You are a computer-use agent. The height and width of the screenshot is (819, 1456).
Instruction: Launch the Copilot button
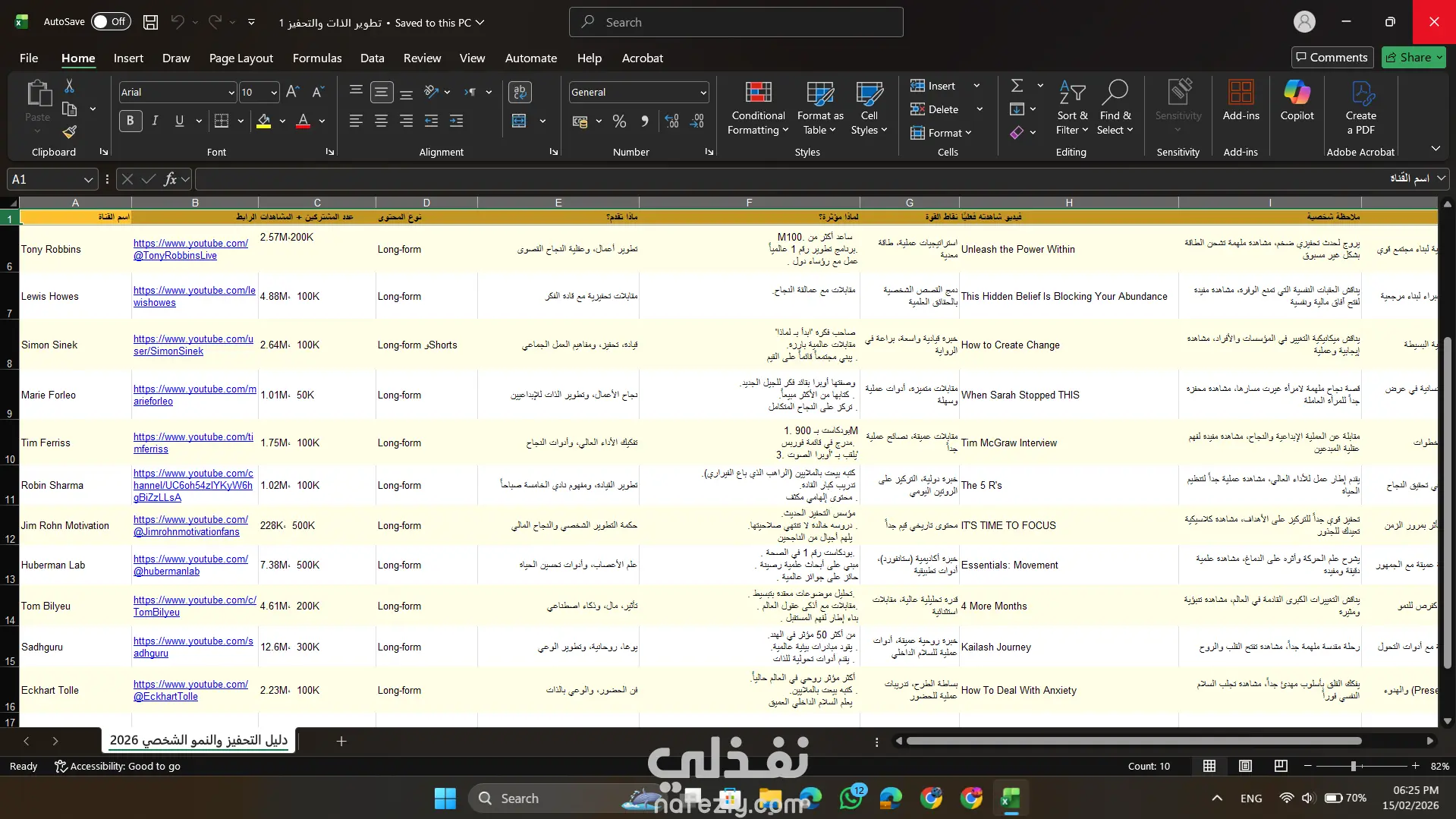click(1297, 101)
